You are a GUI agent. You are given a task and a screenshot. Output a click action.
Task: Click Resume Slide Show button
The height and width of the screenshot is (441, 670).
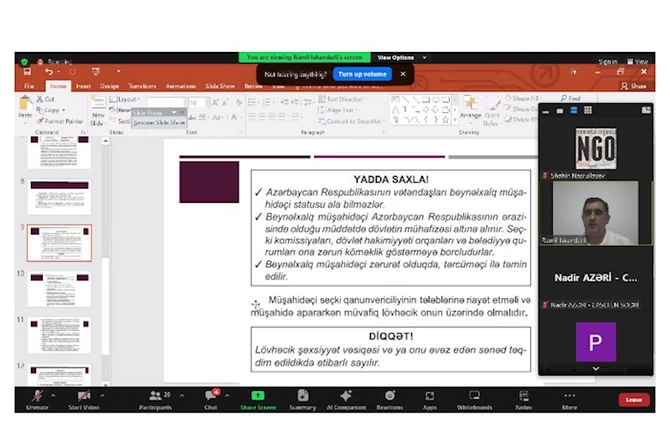(159, 123)
